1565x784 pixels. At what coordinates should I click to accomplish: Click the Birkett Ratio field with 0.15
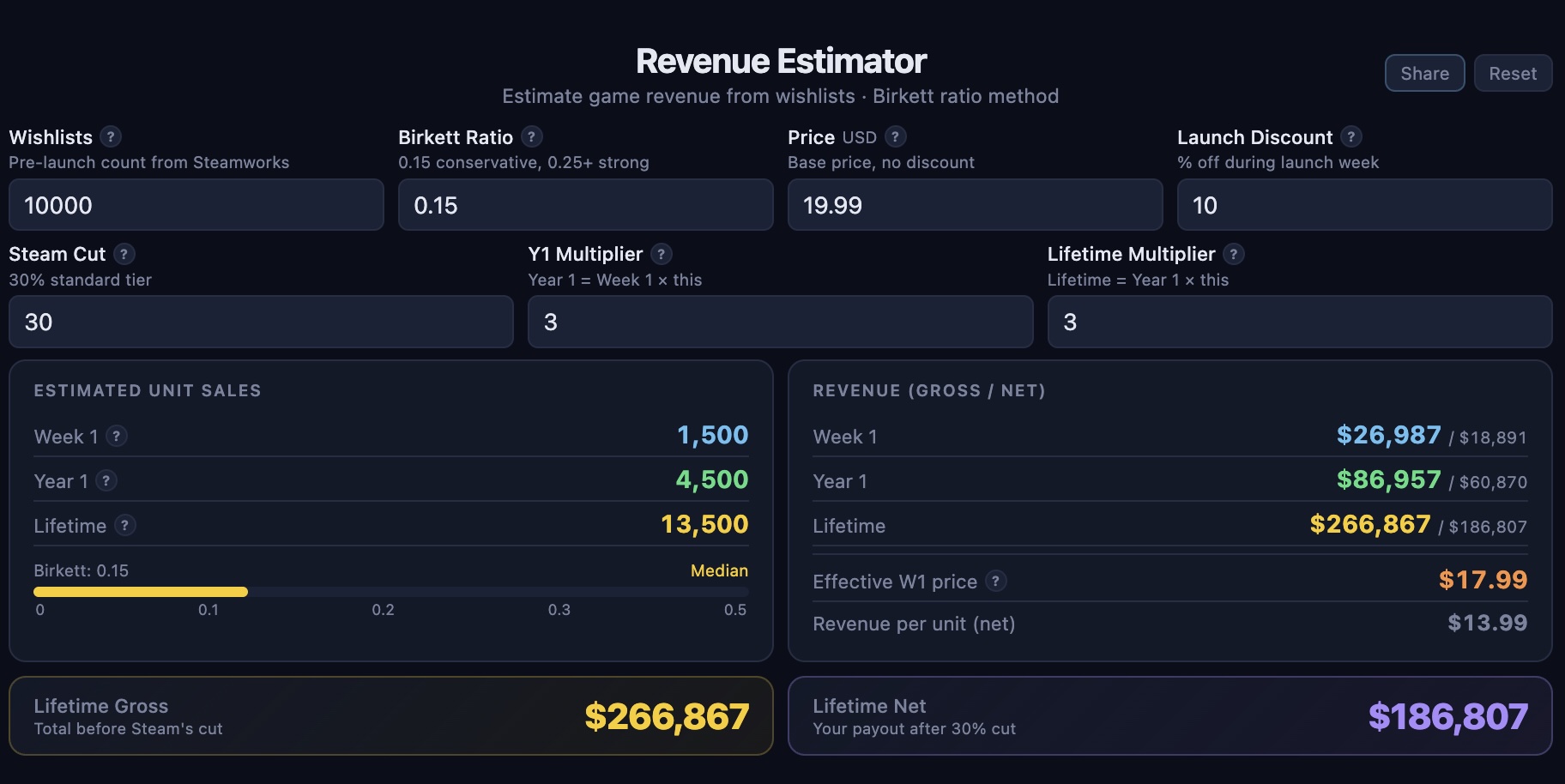click(586, 205)
